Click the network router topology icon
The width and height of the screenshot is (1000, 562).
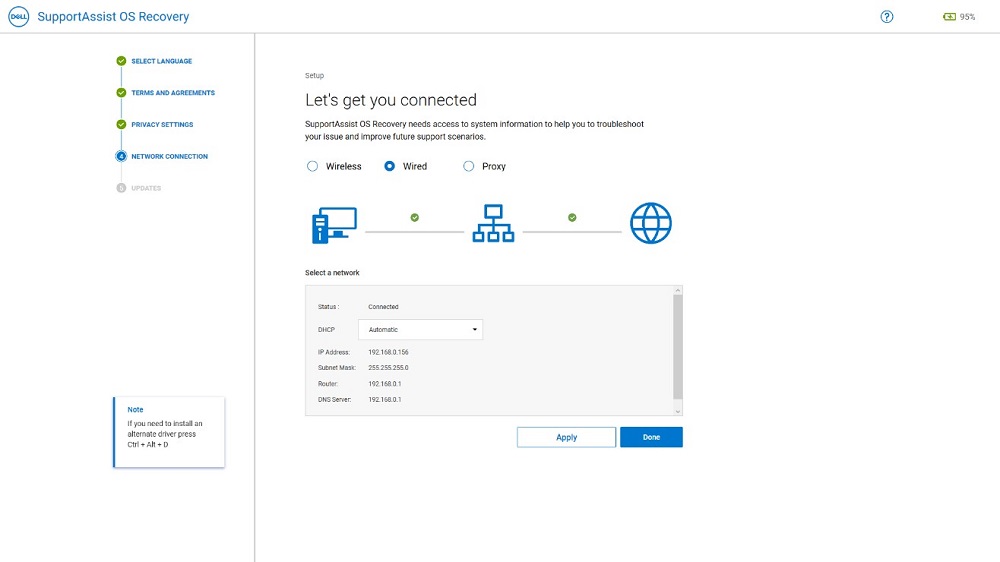493,223
